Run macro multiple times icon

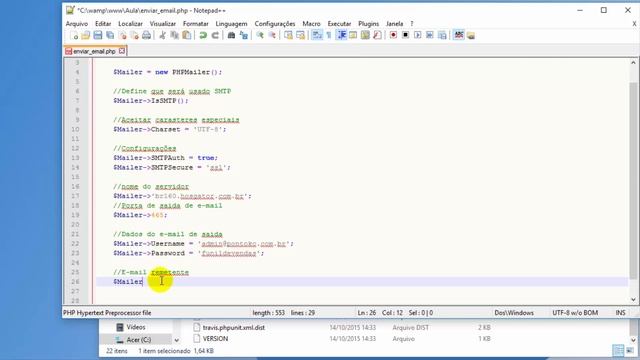point(430,36)
